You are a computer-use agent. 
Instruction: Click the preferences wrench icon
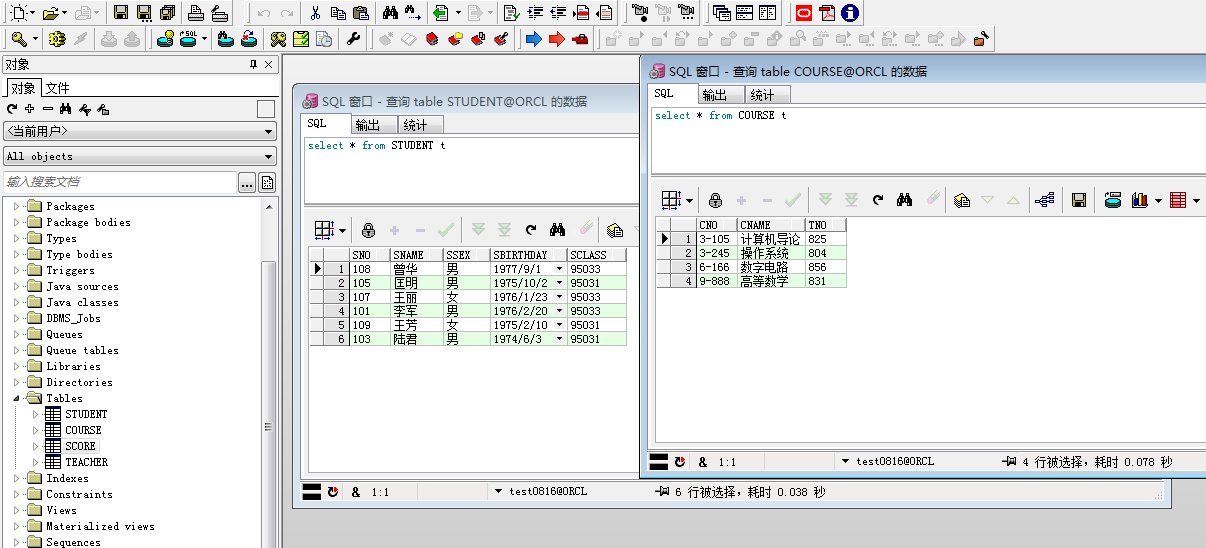coord(353,39)
